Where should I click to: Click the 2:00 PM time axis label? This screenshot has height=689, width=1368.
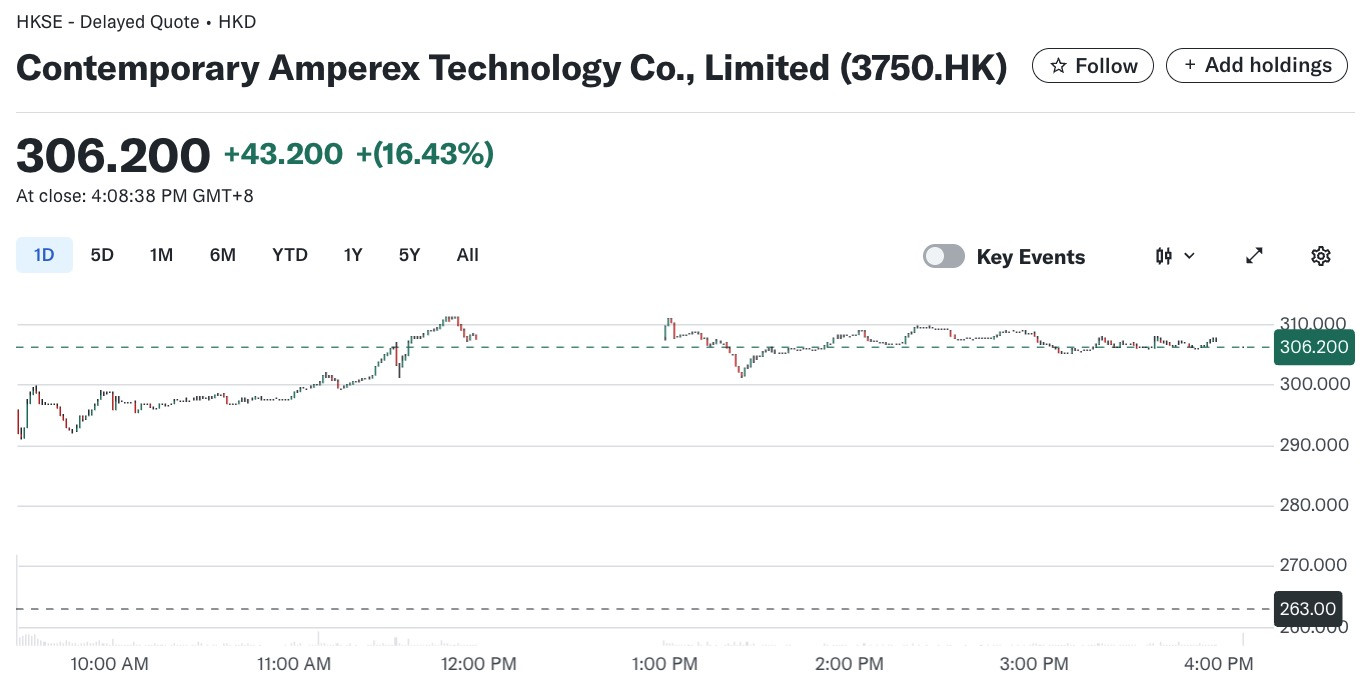[x=849, y=664]
